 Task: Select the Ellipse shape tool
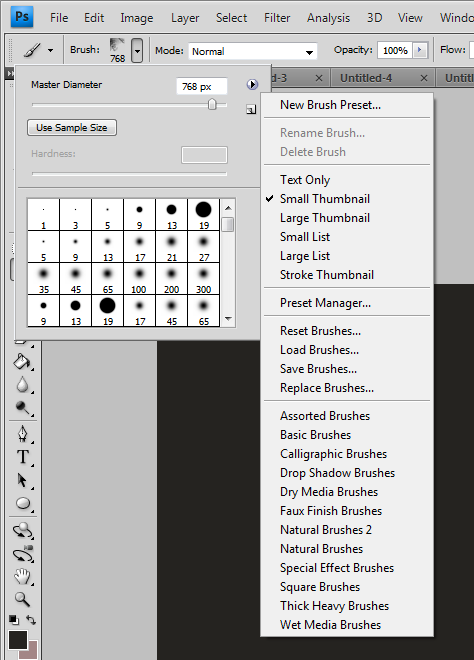tap(23, 503)
